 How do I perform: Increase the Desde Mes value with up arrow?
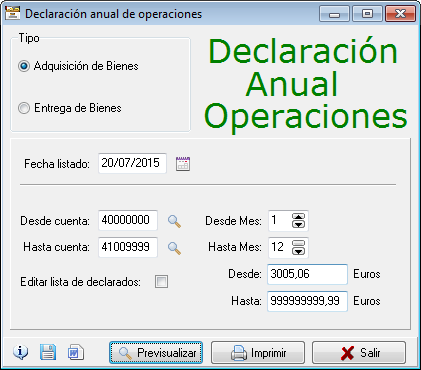(x=298, y=217)
